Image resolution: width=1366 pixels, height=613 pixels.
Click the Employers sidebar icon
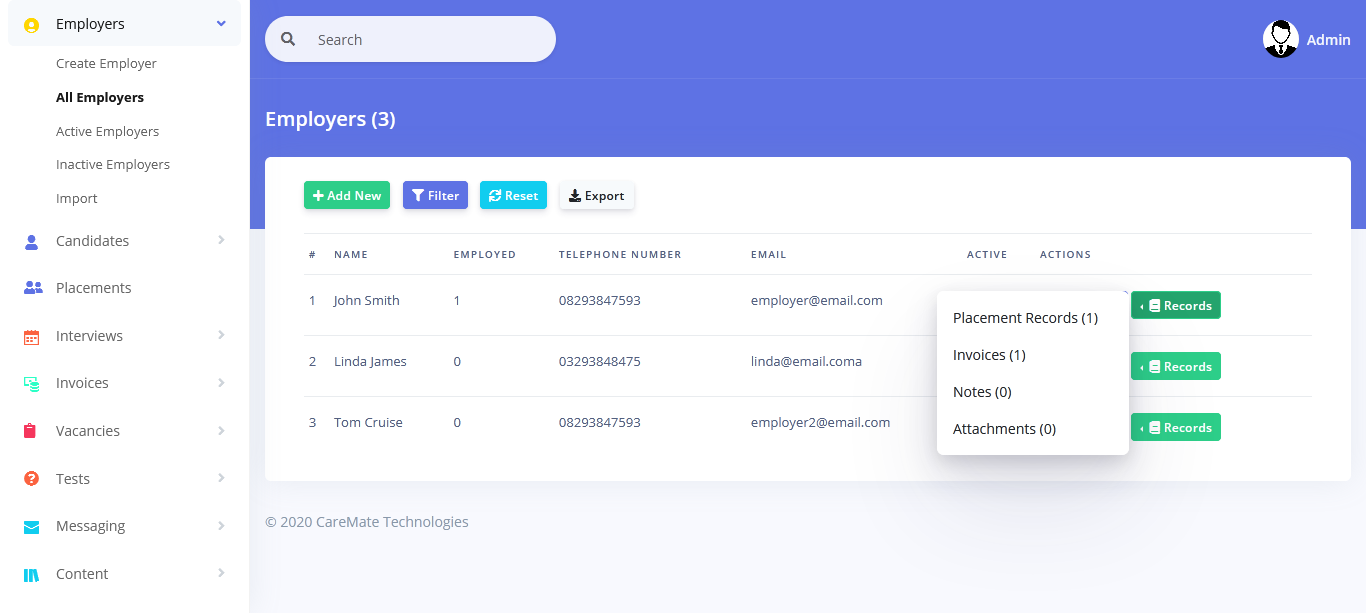click(31, 25)
